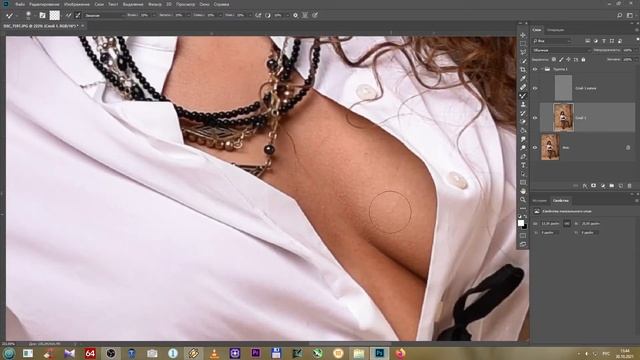The image size is (640, 360).
Task: Open mixer brush preset combination dropdown
Action: pos(104,15)
